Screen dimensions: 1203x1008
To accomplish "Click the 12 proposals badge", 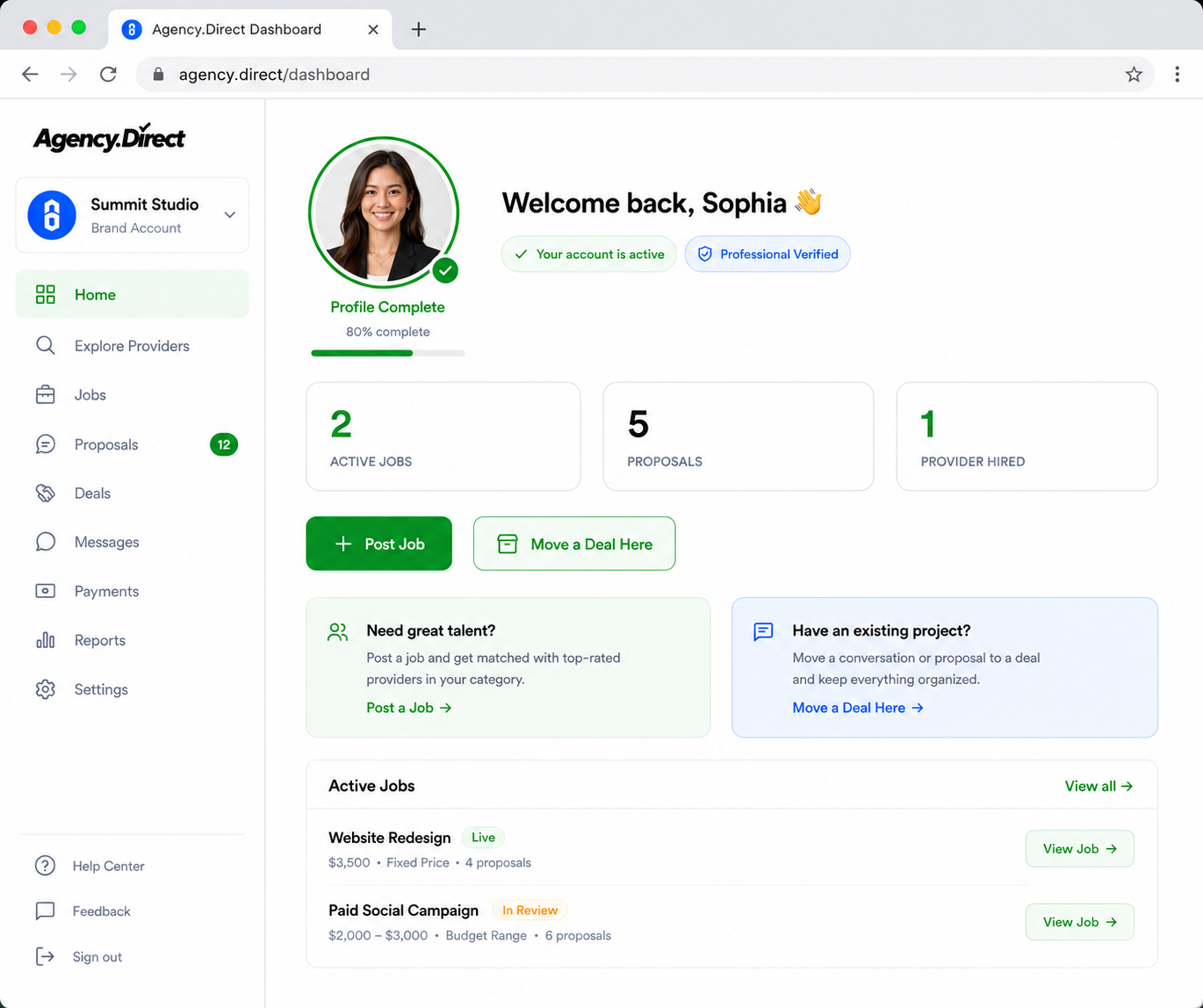I will click(224, 444).
